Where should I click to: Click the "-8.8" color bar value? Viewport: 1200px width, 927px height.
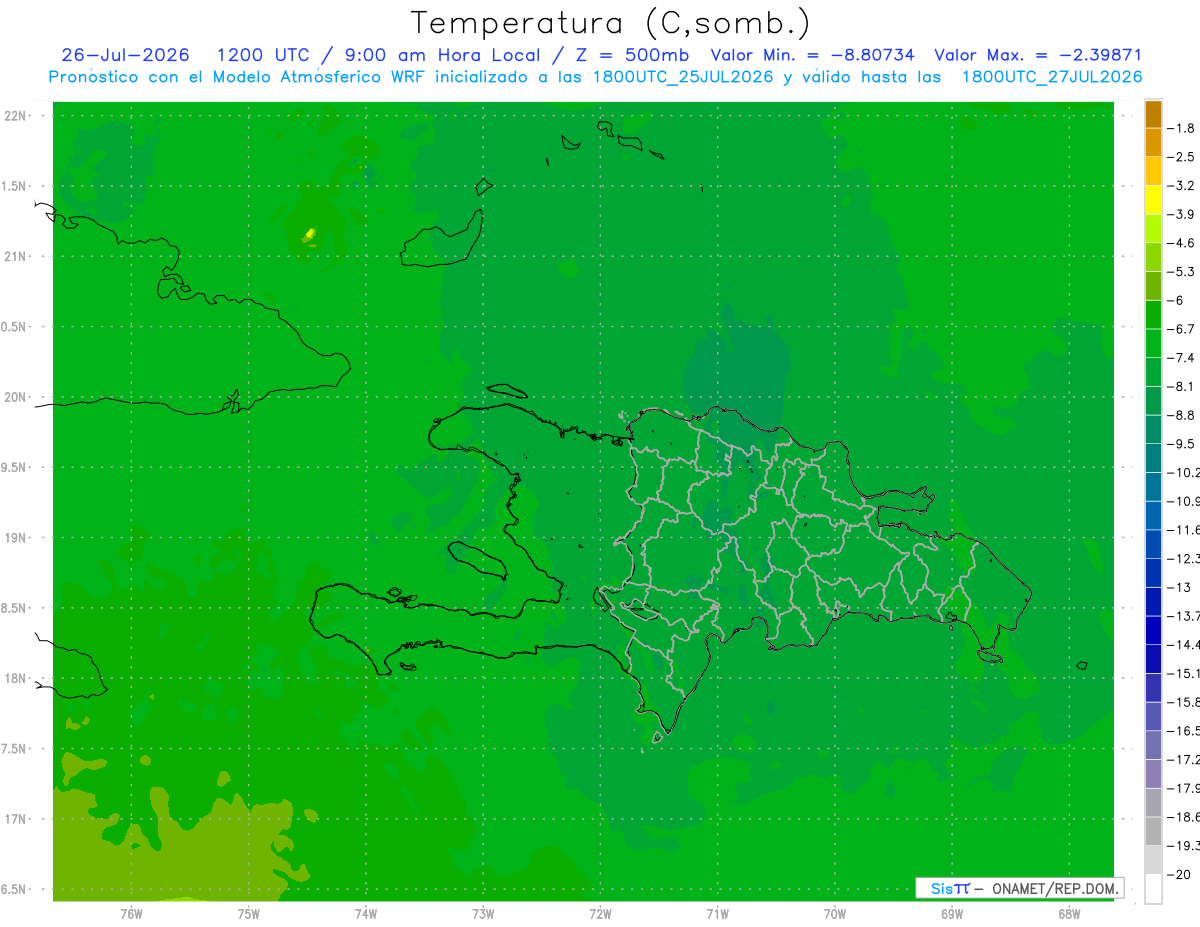pyautogui.click(x=1181, y=415)
